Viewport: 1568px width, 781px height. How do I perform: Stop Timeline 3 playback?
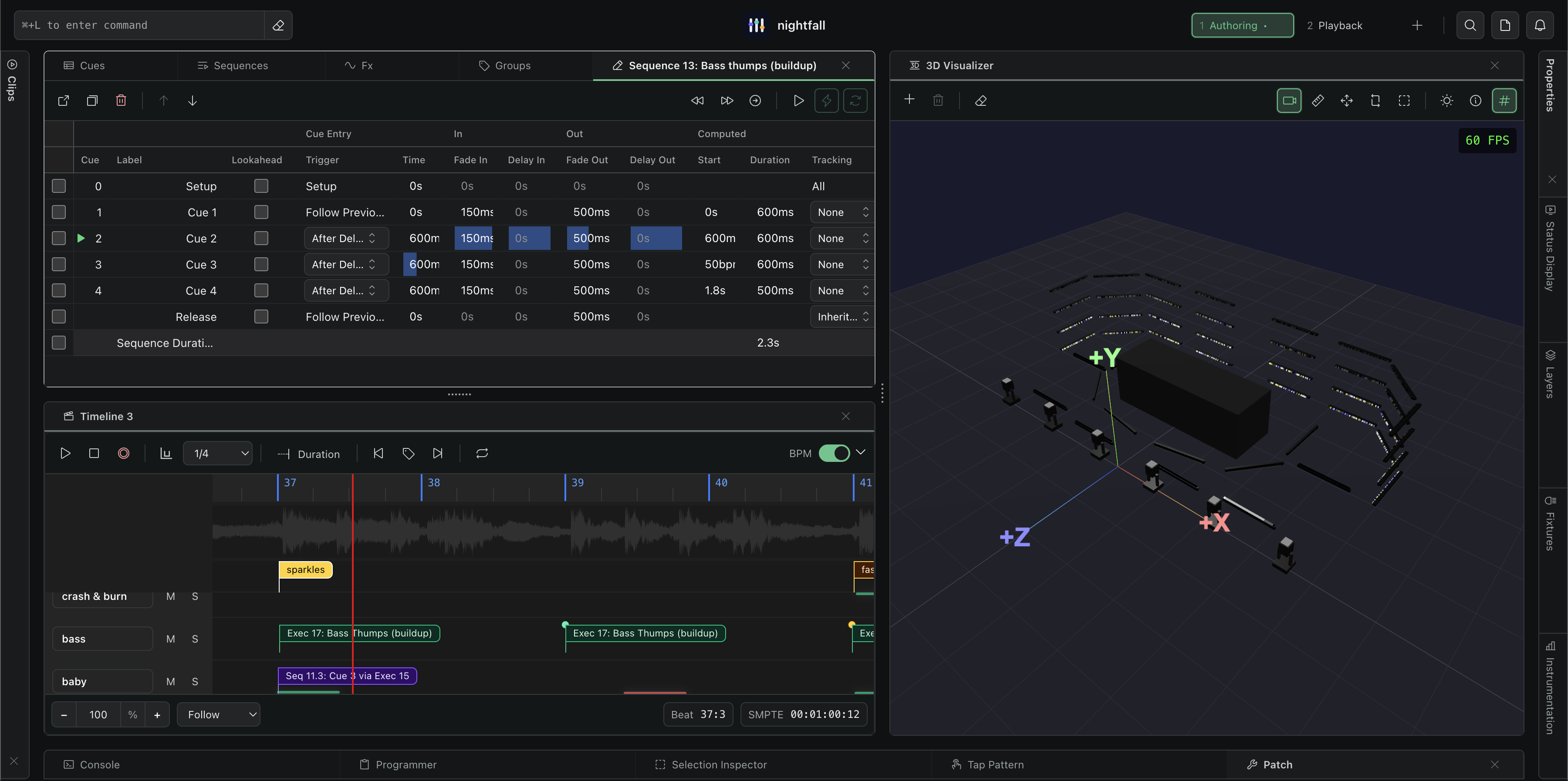click(94, 453)
